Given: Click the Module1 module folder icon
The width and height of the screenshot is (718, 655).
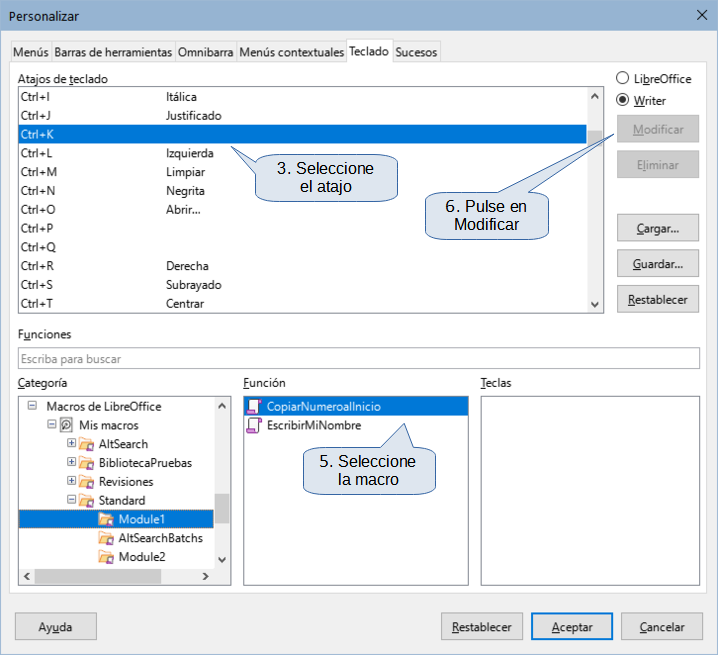Looking at the screenshot, I should [x=106, y=519].
